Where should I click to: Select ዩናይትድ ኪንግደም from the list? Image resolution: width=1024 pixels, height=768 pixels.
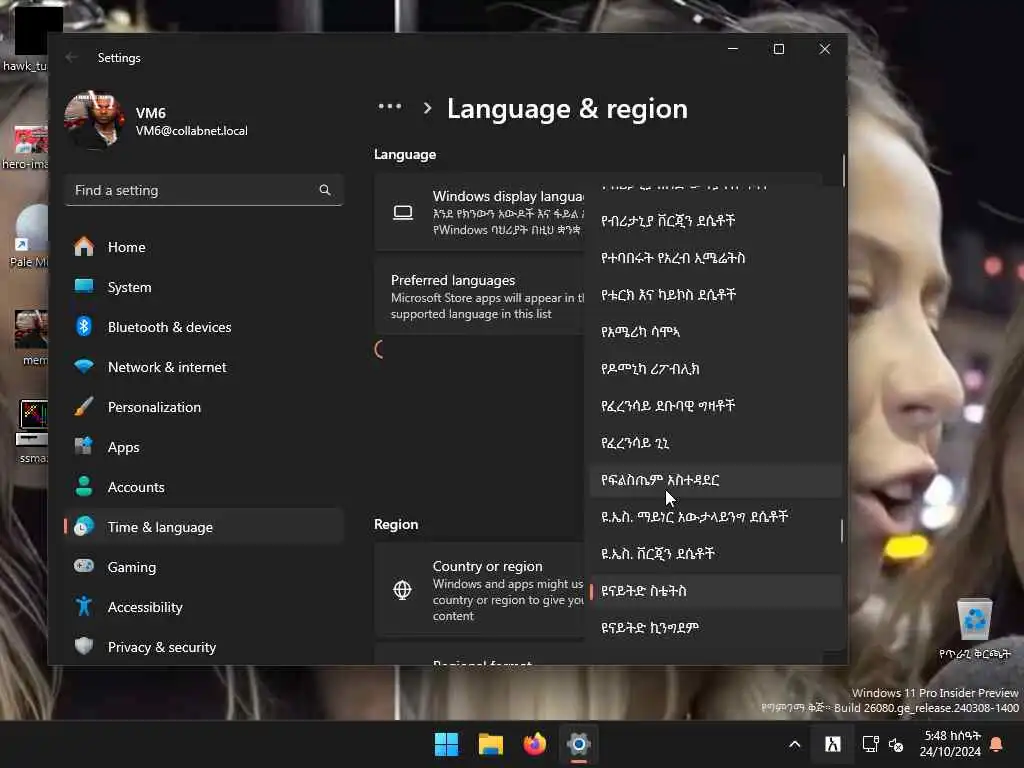[x=715, y=628]
